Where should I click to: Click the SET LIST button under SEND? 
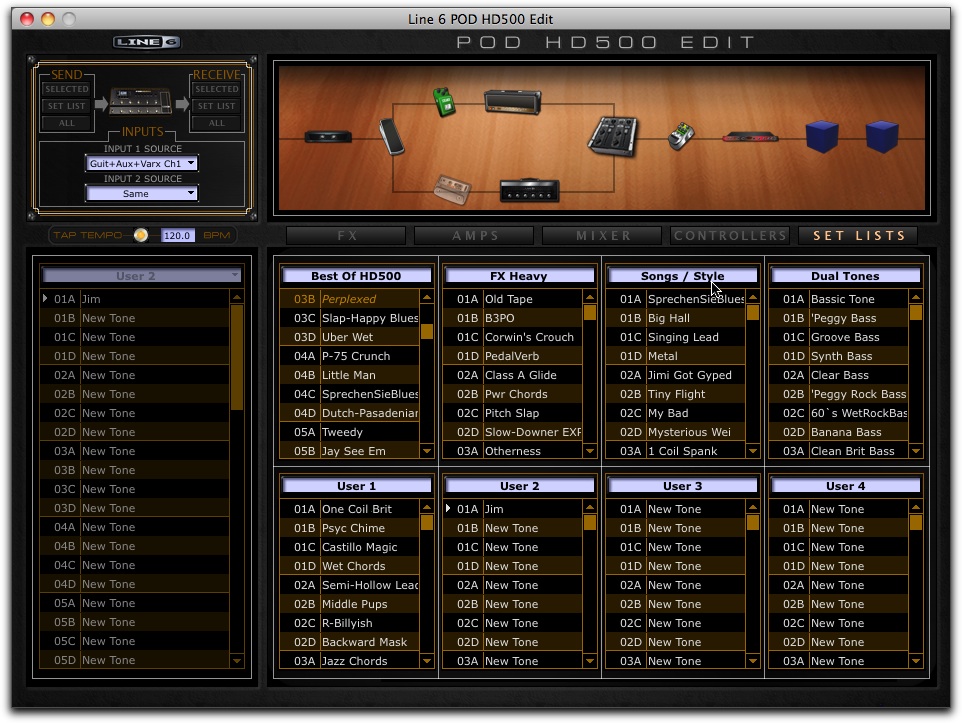[66, 106]
